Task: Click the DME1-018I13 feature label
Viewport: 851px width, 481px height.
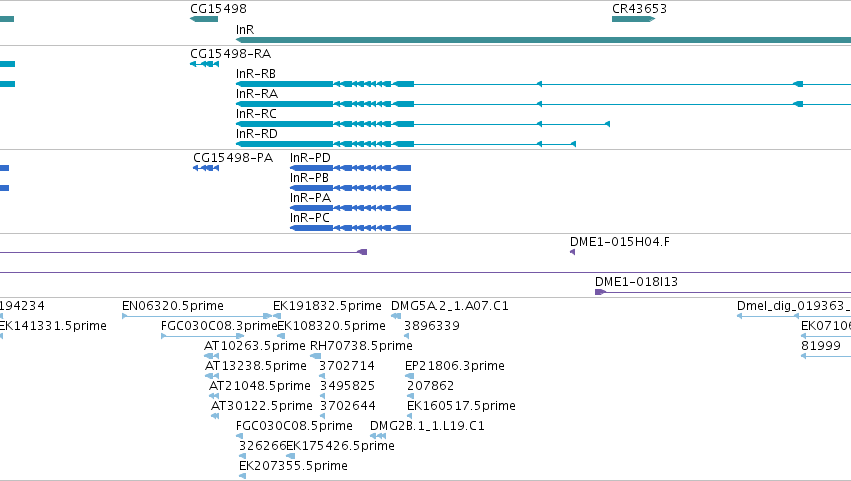Action: point(636,282)
